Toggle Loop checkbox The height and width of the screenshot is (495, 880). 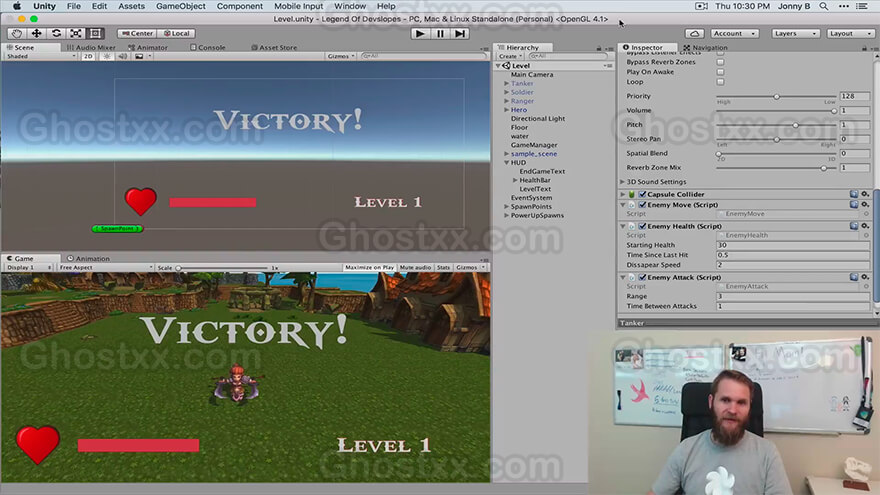click(x=721, y=82)
